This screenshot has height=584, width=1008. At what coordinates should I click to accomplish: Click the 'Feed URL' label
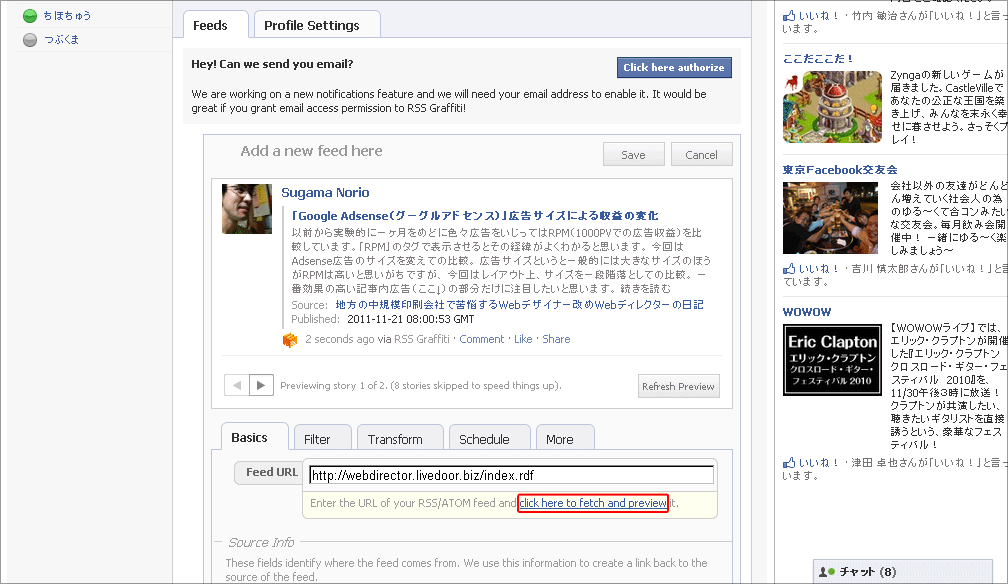click(x=271, y=472)
